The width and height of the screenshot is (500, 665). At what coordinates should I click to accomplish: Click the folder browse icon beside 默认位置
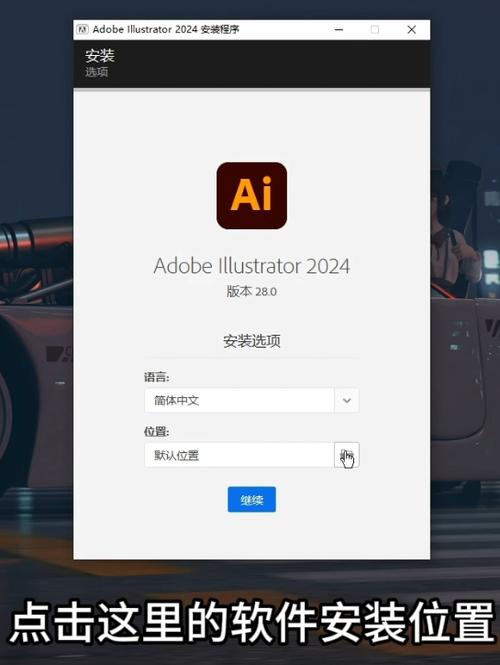(x=347, y=455)
